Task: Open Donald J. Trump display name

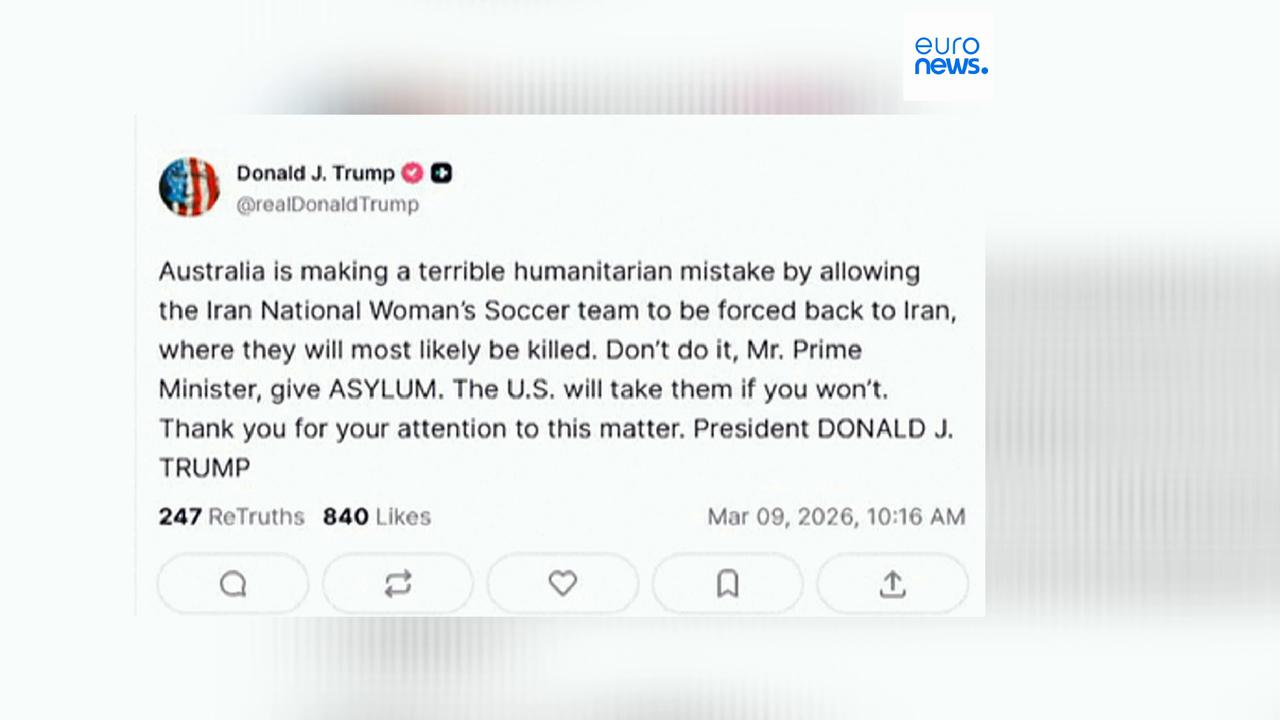Action: (x=315, y=173)
